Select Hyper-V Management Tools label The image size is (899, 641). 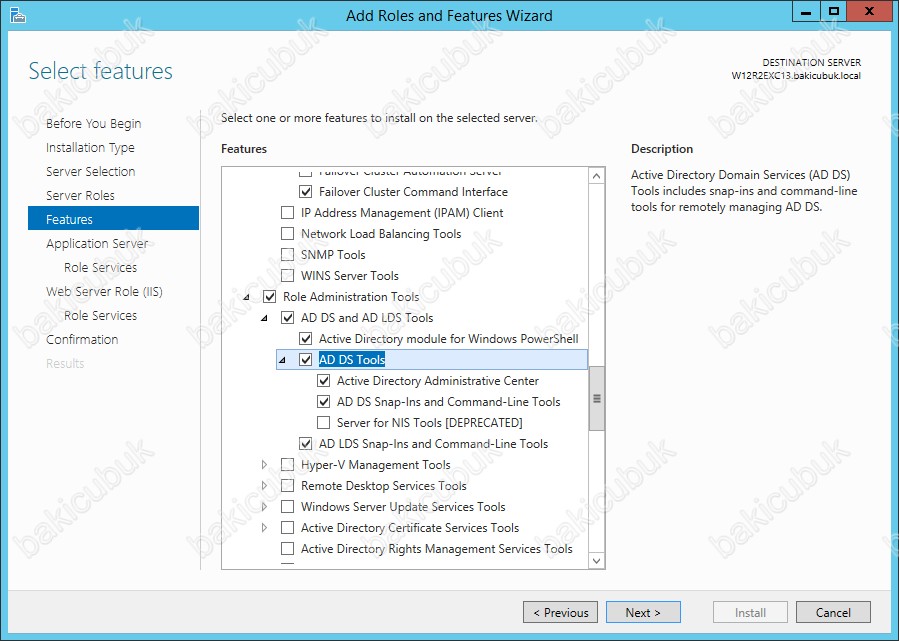376,465
